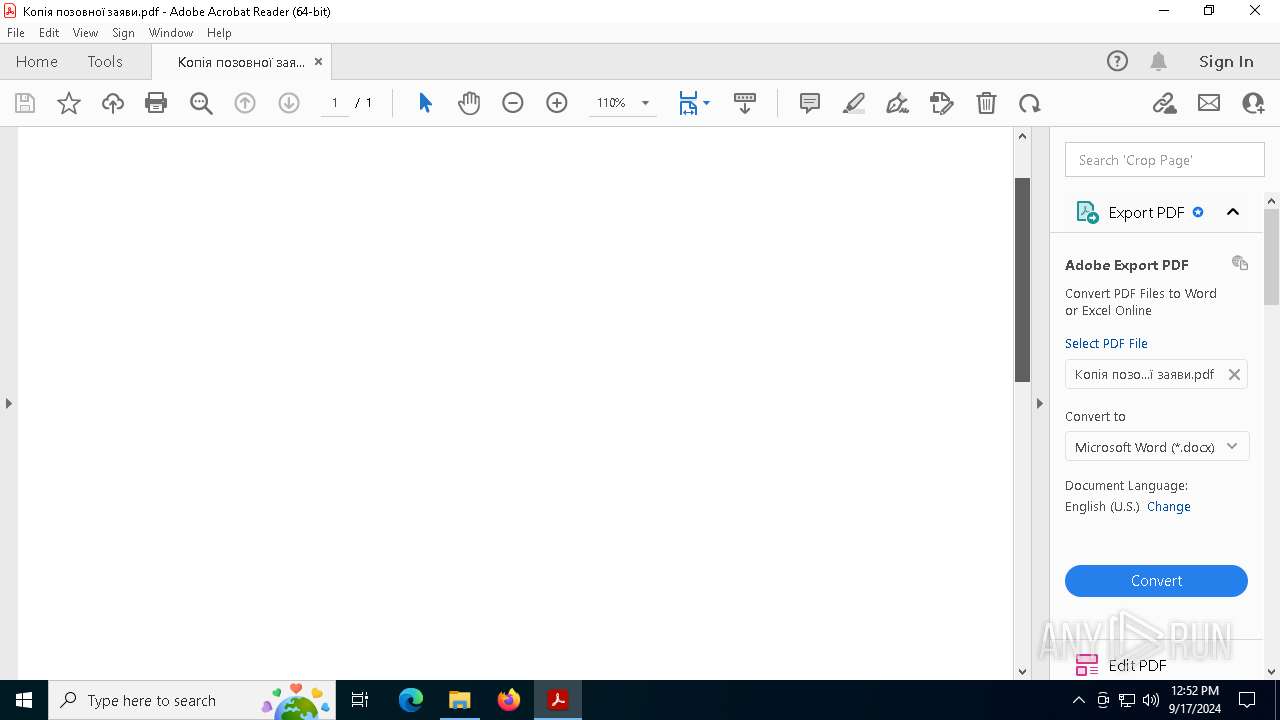Open the File menu
This screenshot has width=1280, height=720.
(16, 33)
